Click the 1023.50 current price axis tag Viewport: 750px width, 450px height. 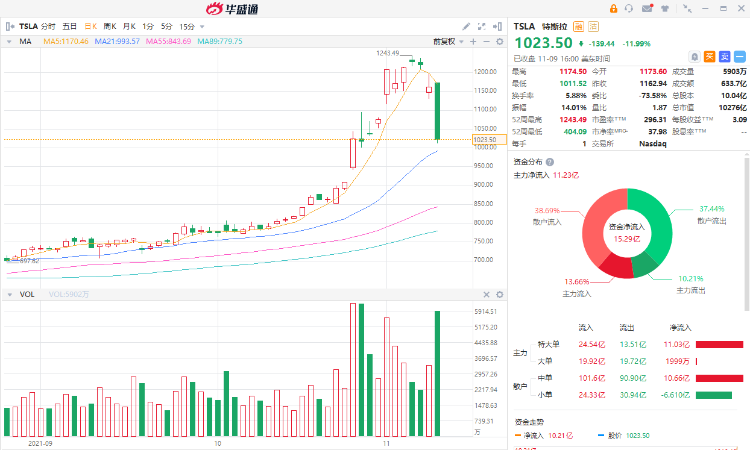[x=489, y=140]
